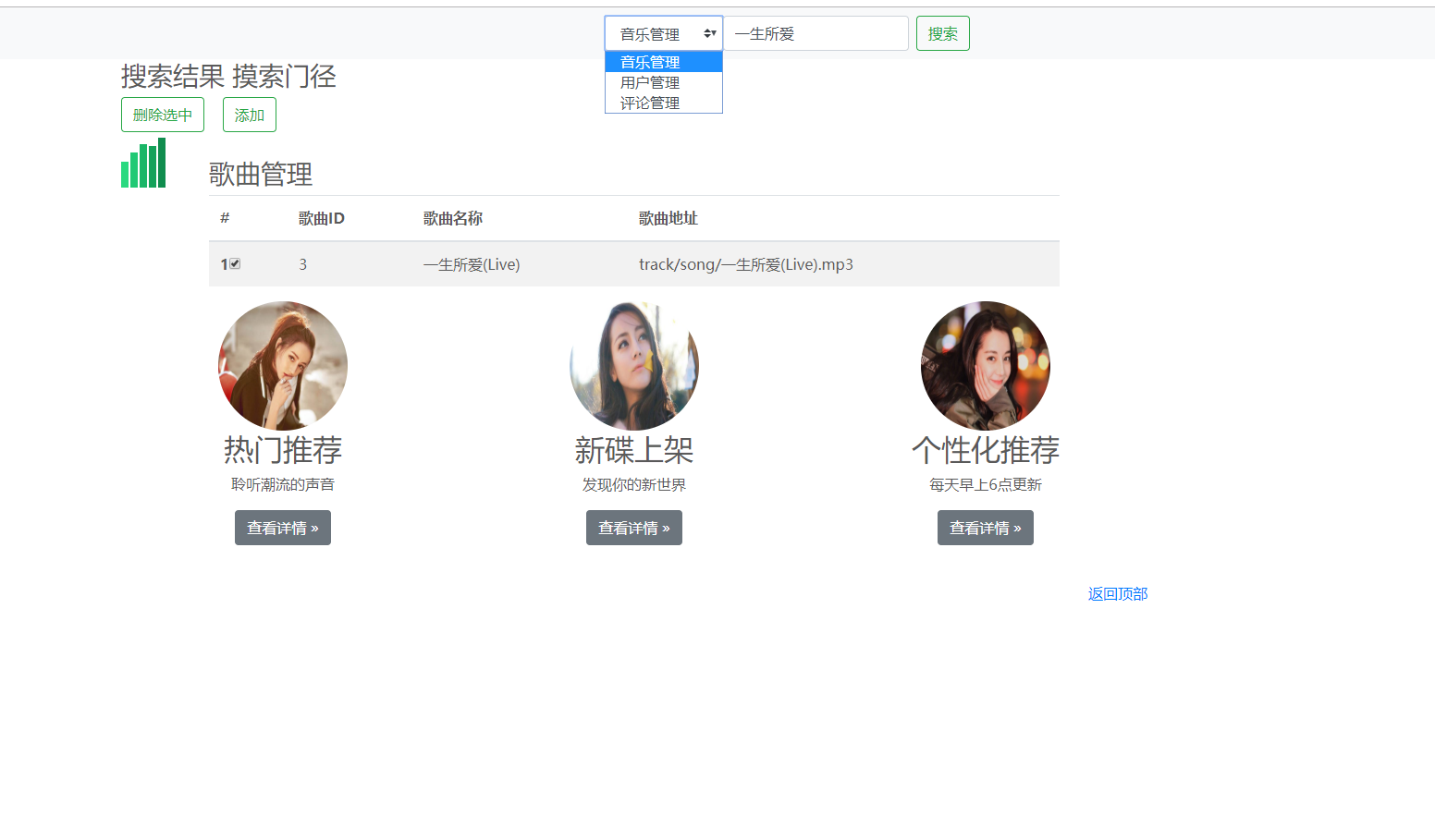1435x840 pixels.
Task: Open 查看详情 under 个性化推荐
Action: click(985, 527)
